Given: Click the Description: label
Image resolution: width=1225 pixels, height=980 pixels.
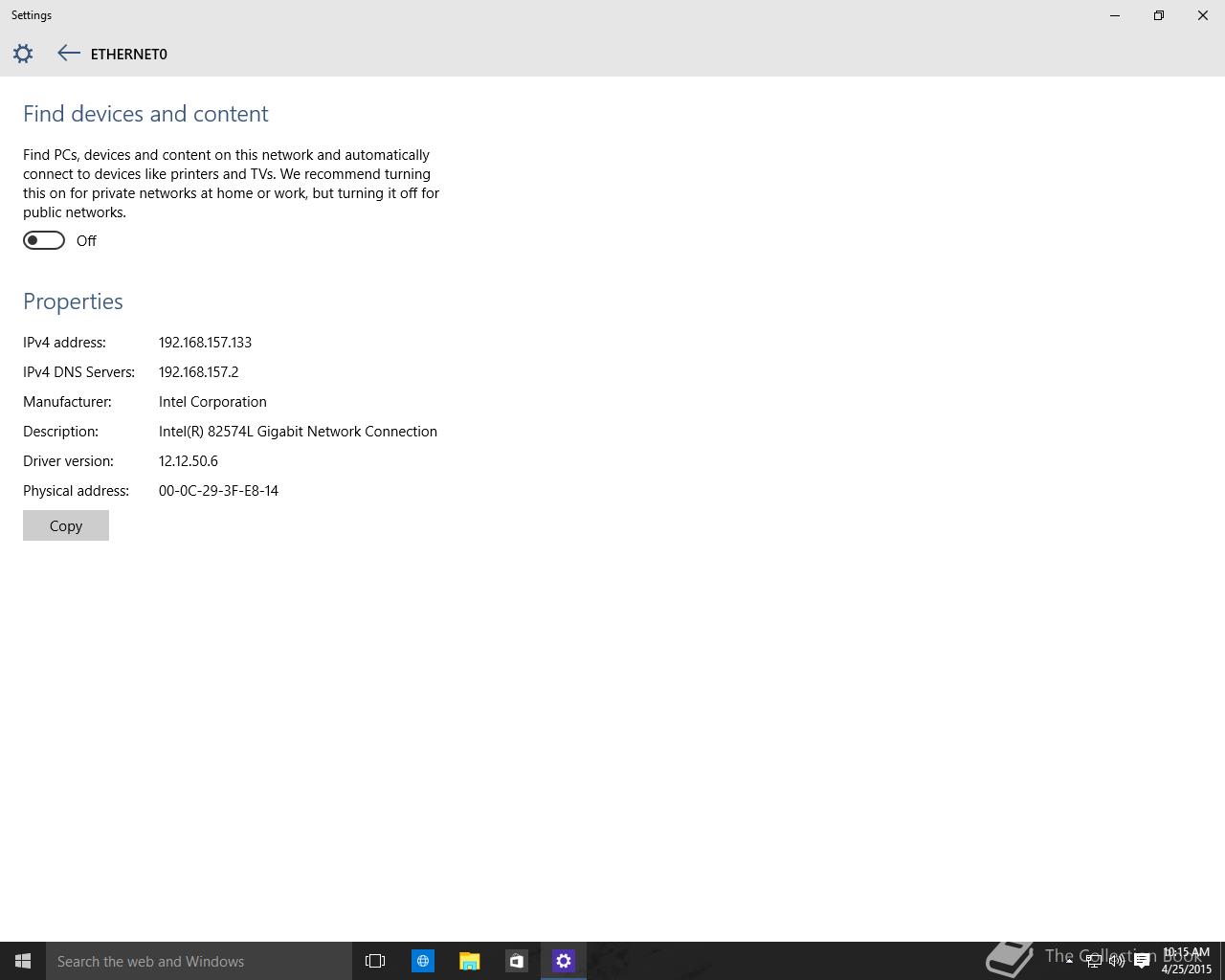Looking at the screenshot, I should (x=60, y=432).
